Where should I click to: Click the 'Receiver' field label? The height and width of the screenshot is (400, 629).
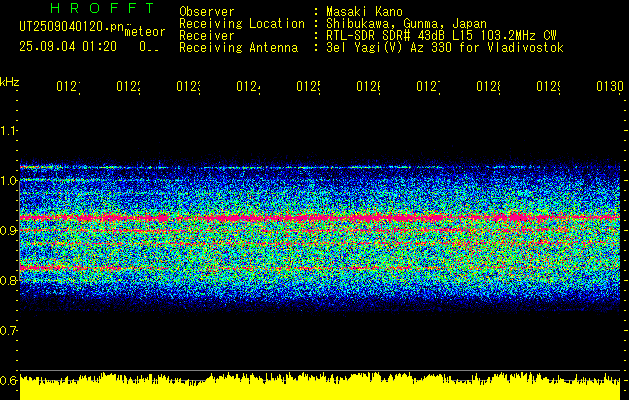point(207,35)
